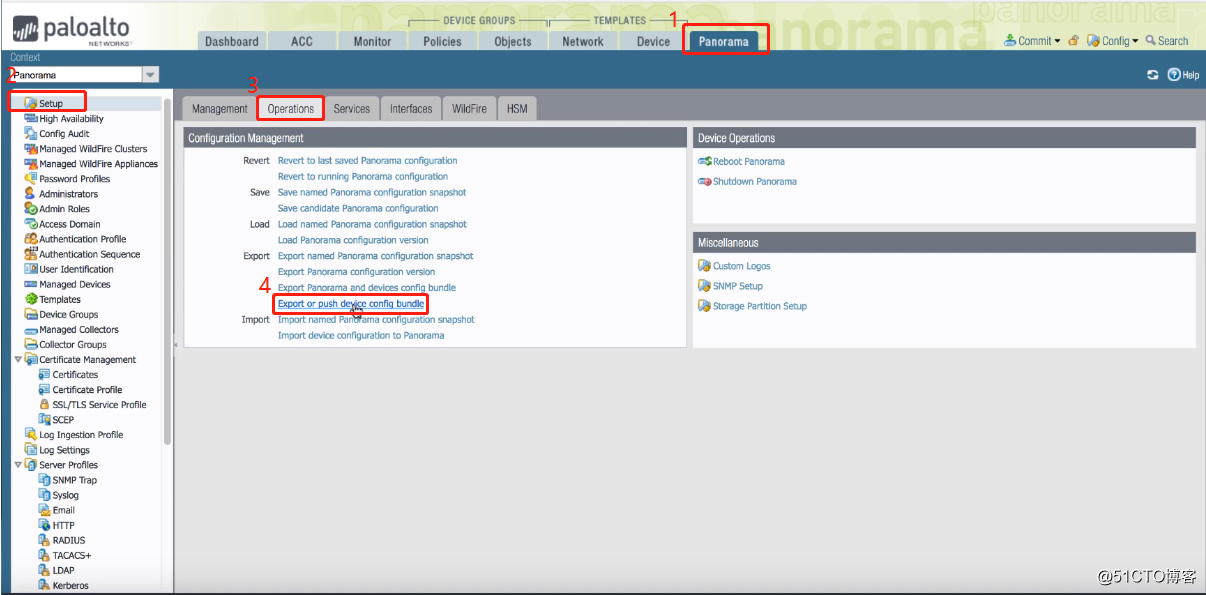Switch to the Interfaces sub-tab
Image resolution: width=1206 pixels, height=595 pixels.
(x=411, y=109)
